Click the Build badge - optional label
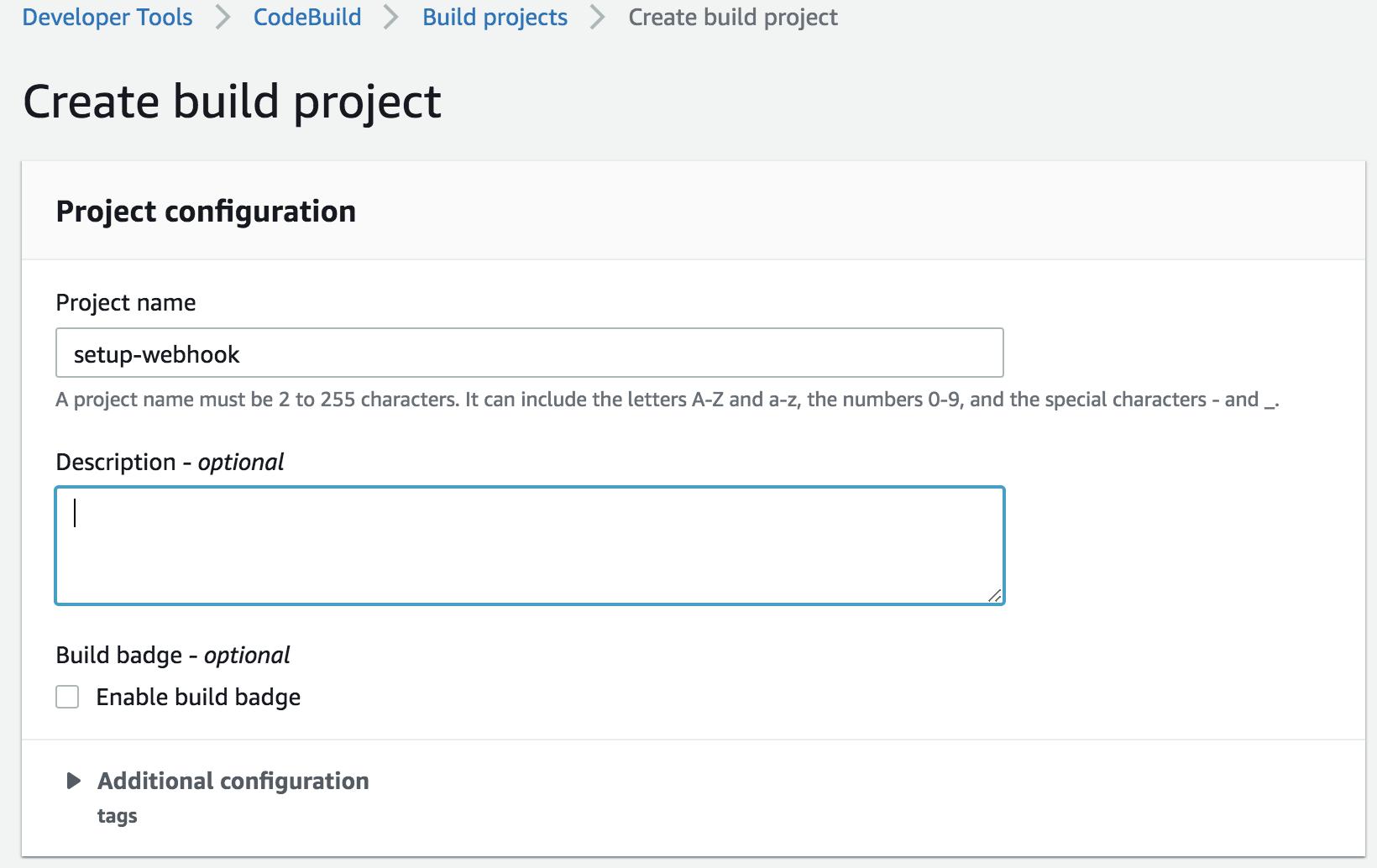 pyautogui.click(x=172, y=655)
